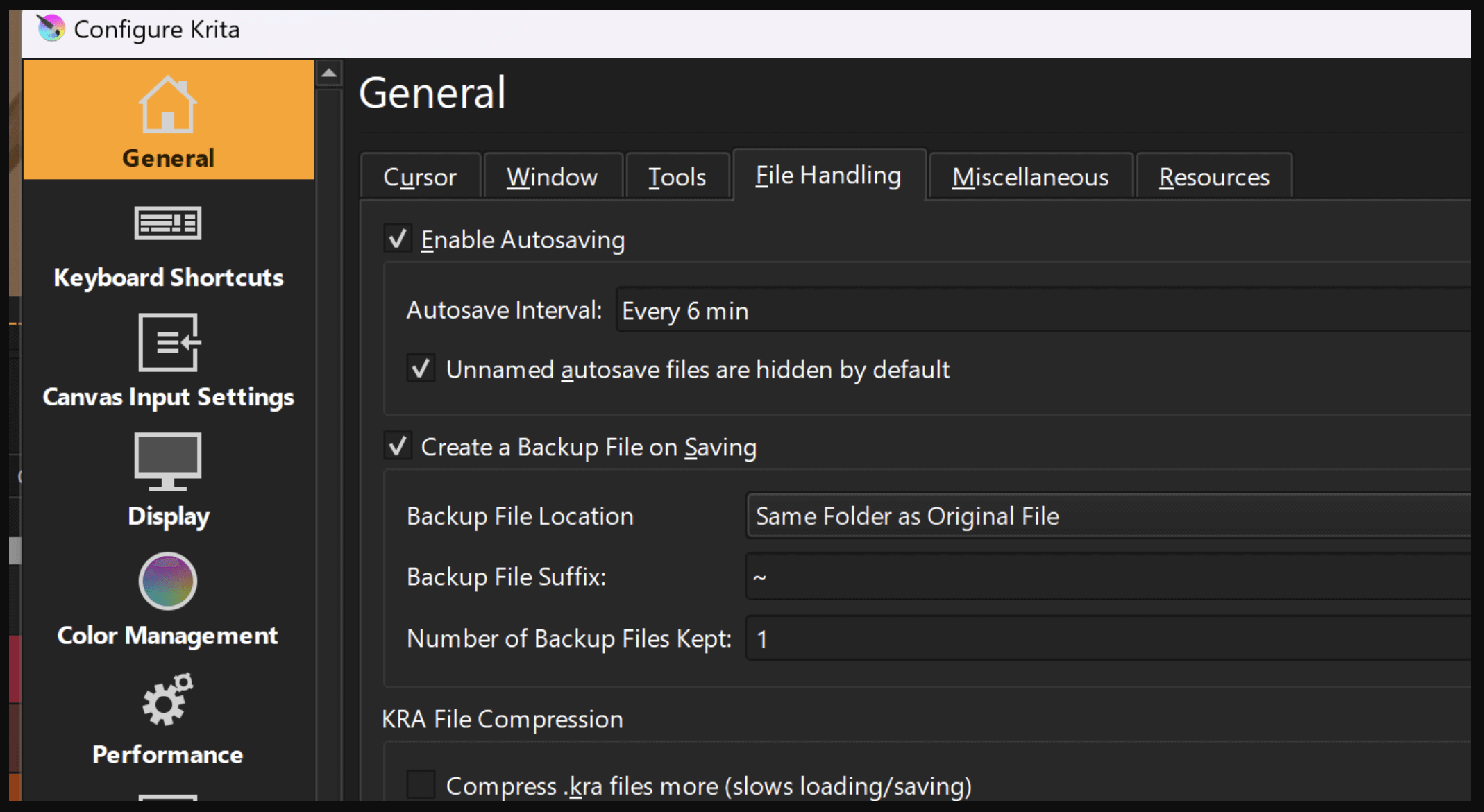
Task: Click the scrollbar up arrow
Action: click(330, 71)
